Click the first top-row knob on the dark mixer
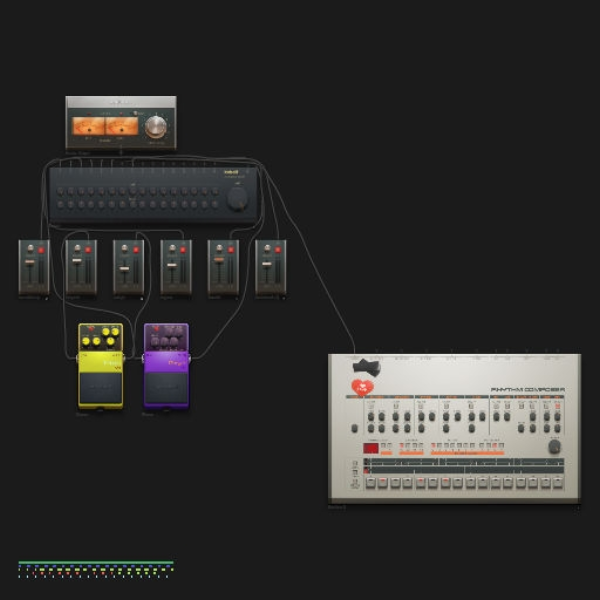600x600 pixels. click(x=60, y=191)
